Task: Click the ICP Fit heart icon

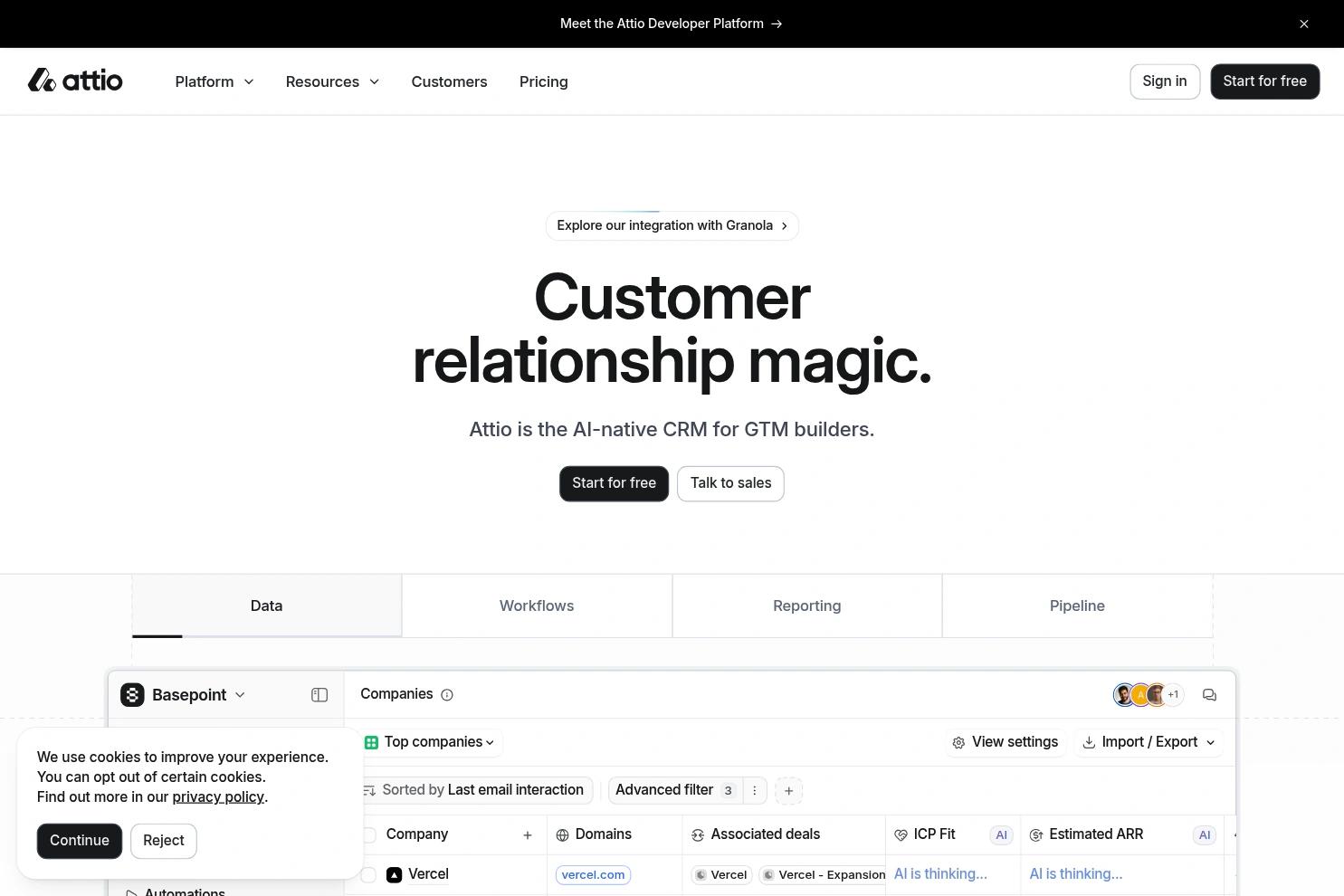Action: pos(901,835)
